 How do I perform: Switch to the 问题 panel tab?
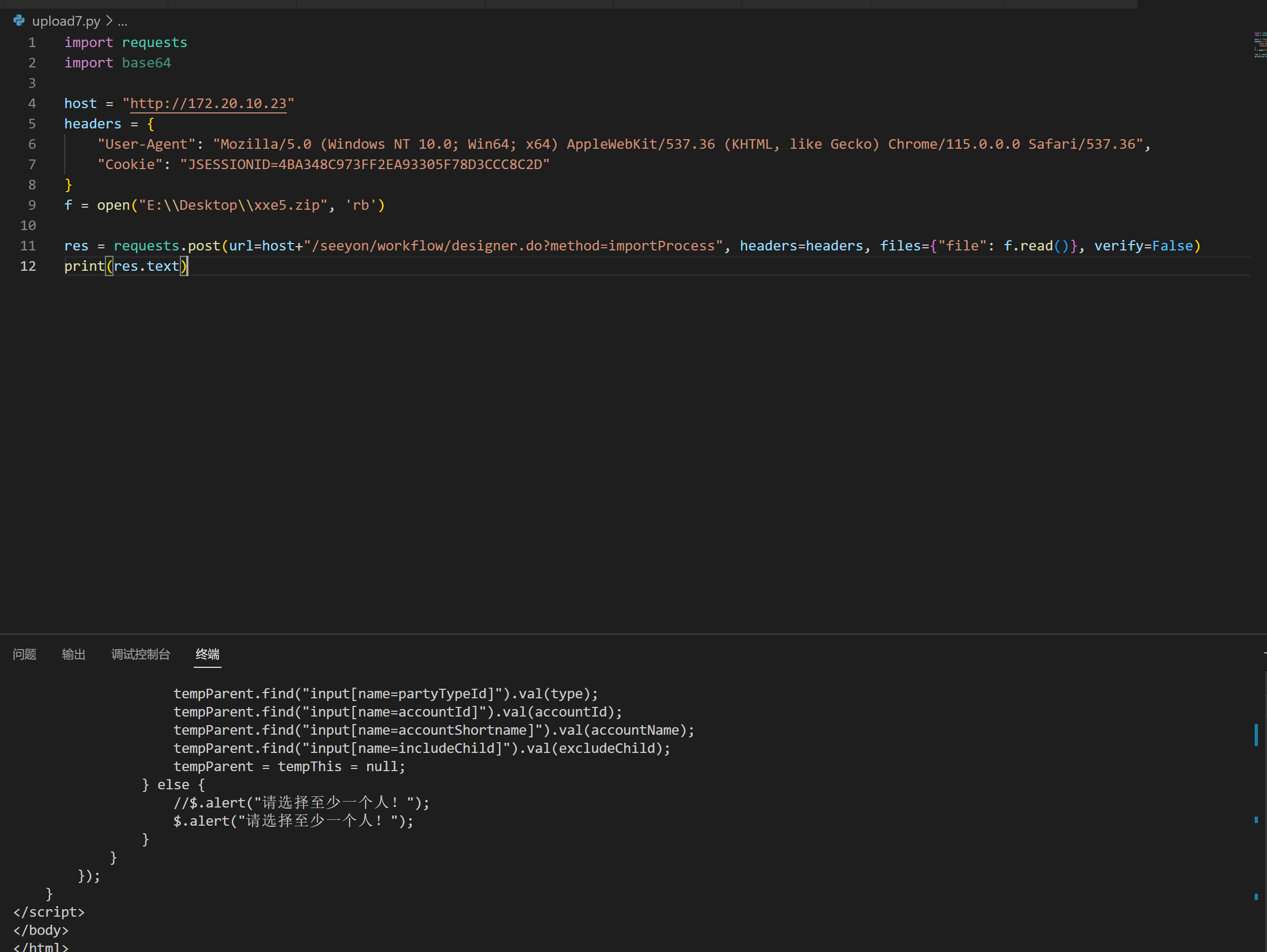pyautogui.click(x=25, y=654)
